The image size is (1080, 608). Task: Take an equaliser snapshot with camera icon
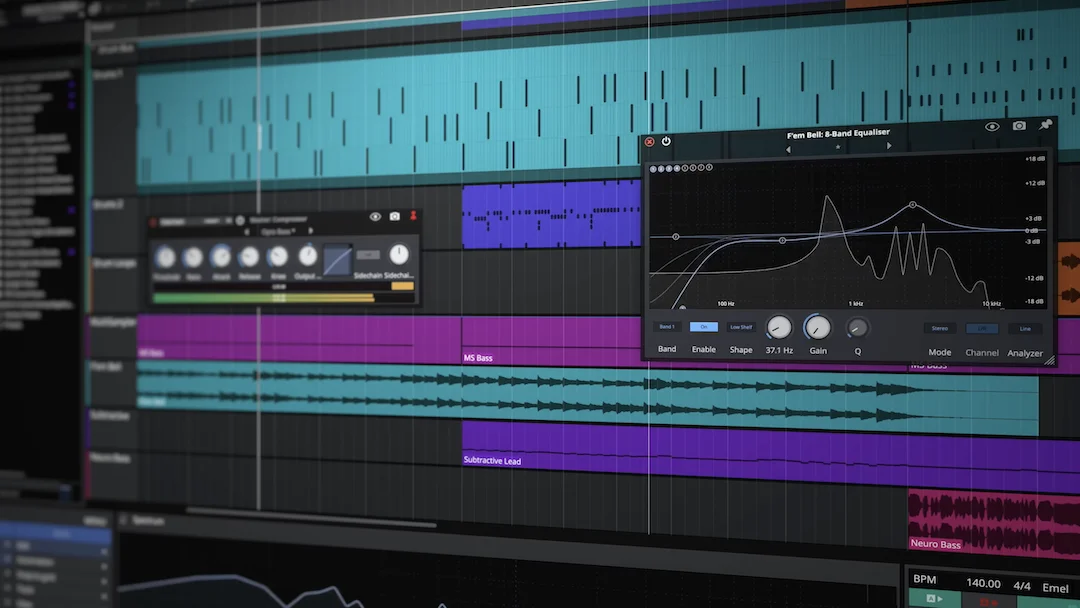tap(1019, 125)
